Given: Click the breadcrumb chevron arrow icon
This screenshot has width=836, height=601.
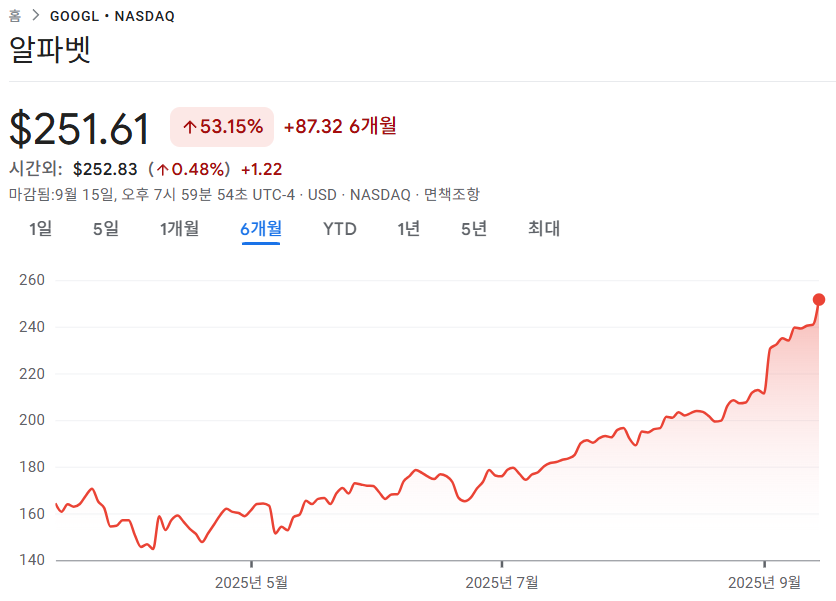Looking at the screenshot, I should click(x=36, y=15).
